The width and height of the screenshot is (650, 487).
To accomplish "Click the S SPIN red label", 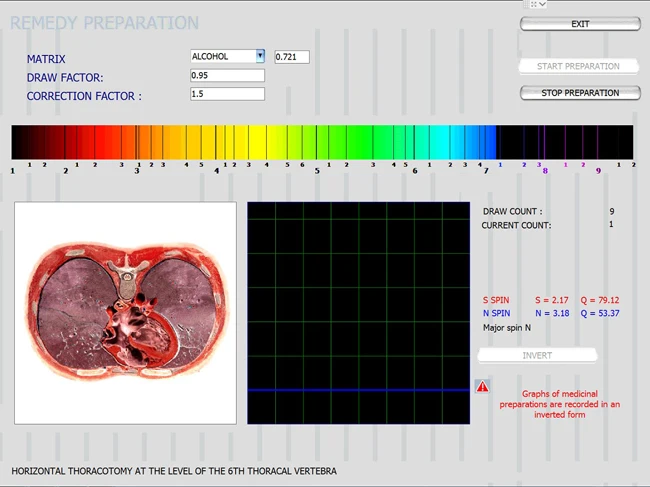I will click(x=497, y=299).
